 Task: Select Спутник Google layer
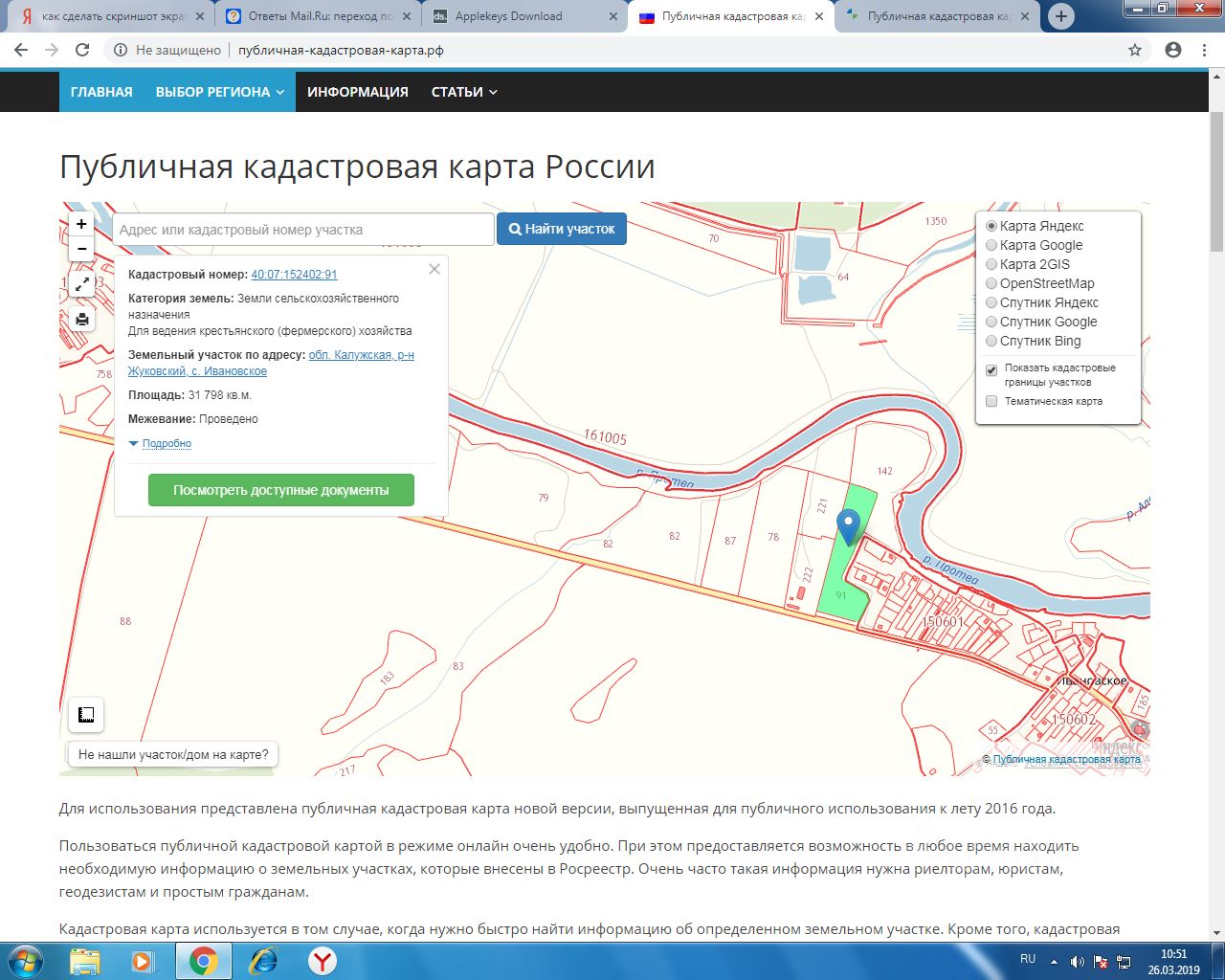pyautogui.click(x=1041, y=322)
